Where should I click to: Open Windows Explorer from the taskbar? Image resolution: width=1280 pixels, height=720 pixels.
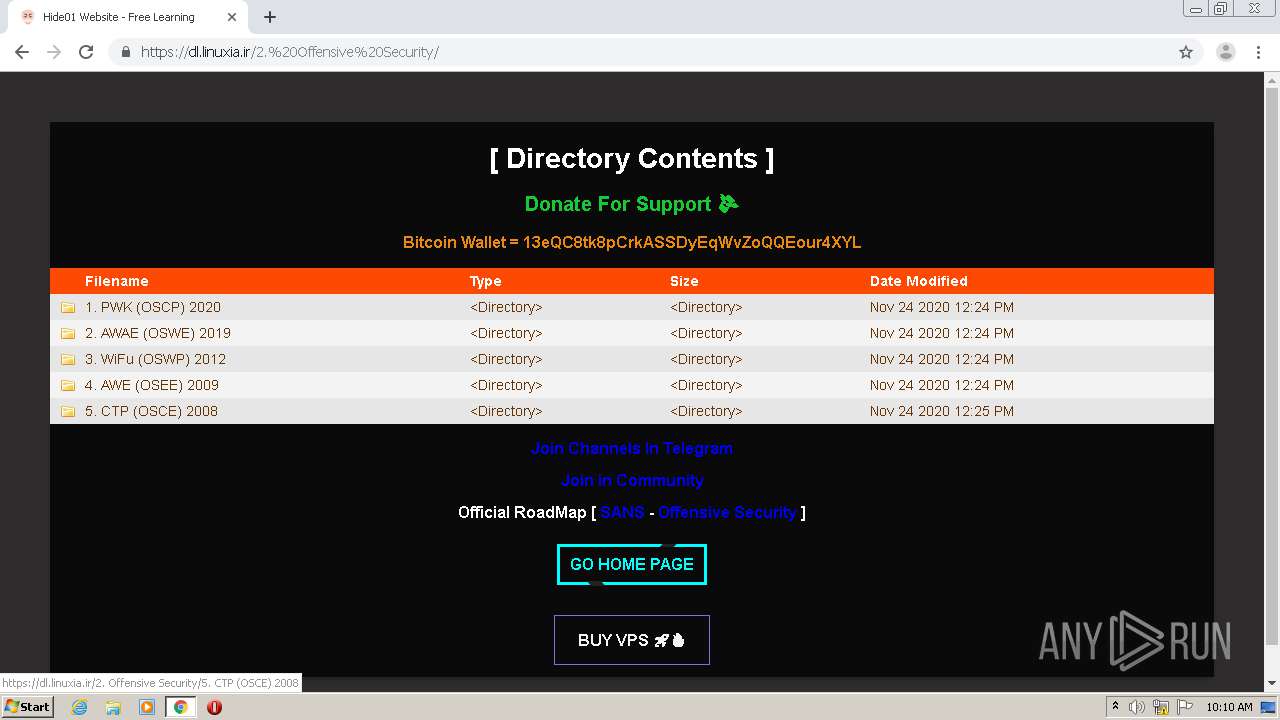point(113,707)
